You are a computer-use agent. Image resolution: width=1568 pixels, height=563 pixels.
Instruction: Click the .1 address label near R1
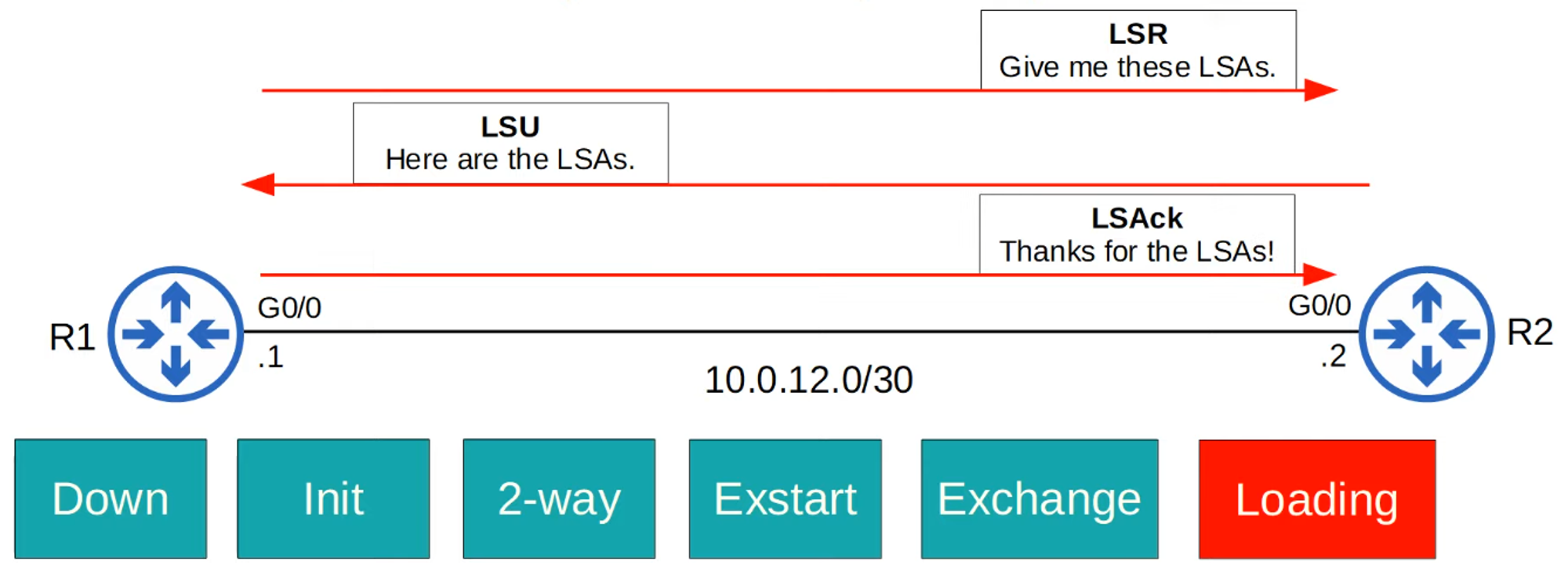pyautogui.click(x=270, y=358)
